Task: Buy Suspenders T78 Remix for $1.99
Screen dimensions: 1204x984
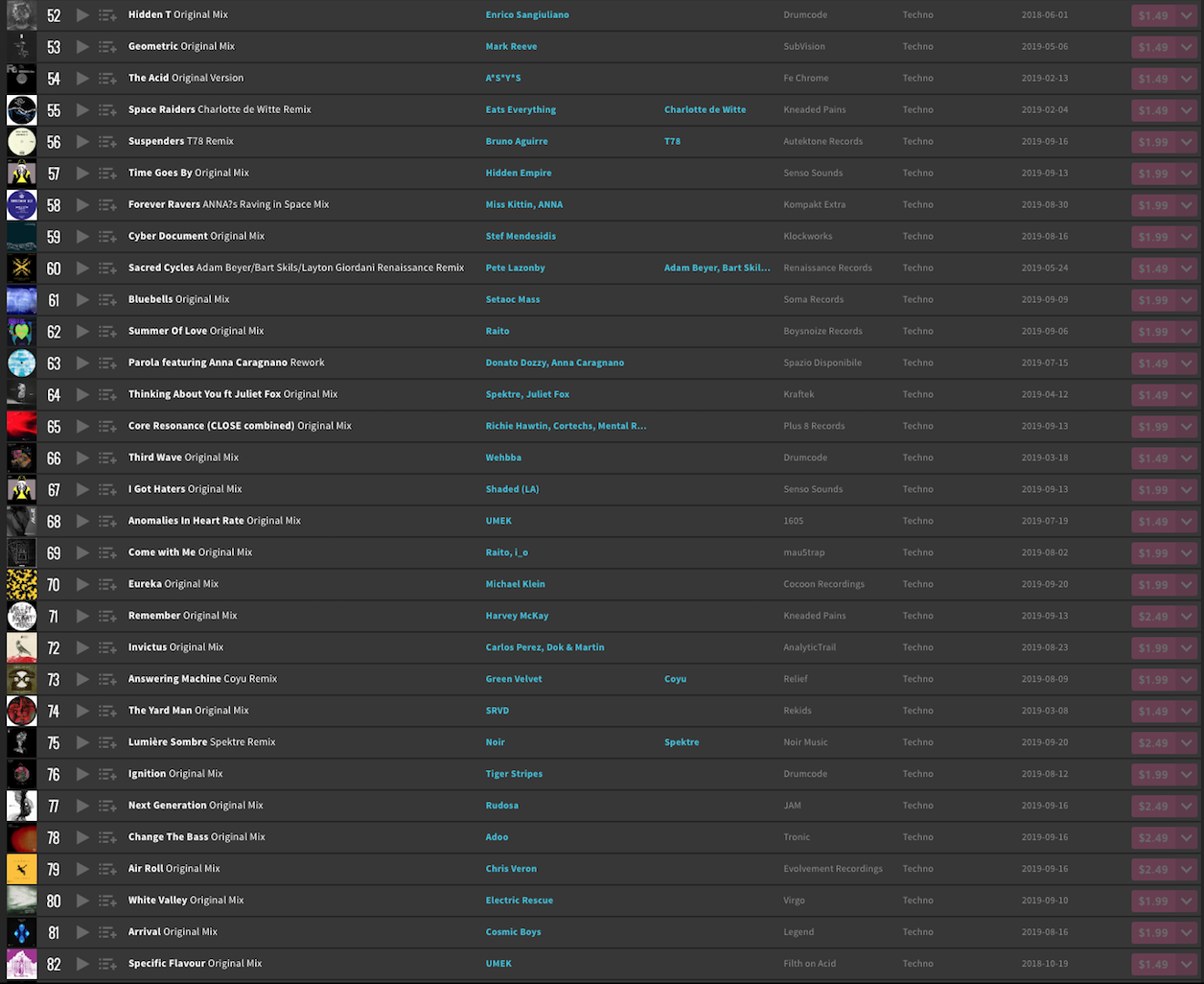Action: [1153, 142]
